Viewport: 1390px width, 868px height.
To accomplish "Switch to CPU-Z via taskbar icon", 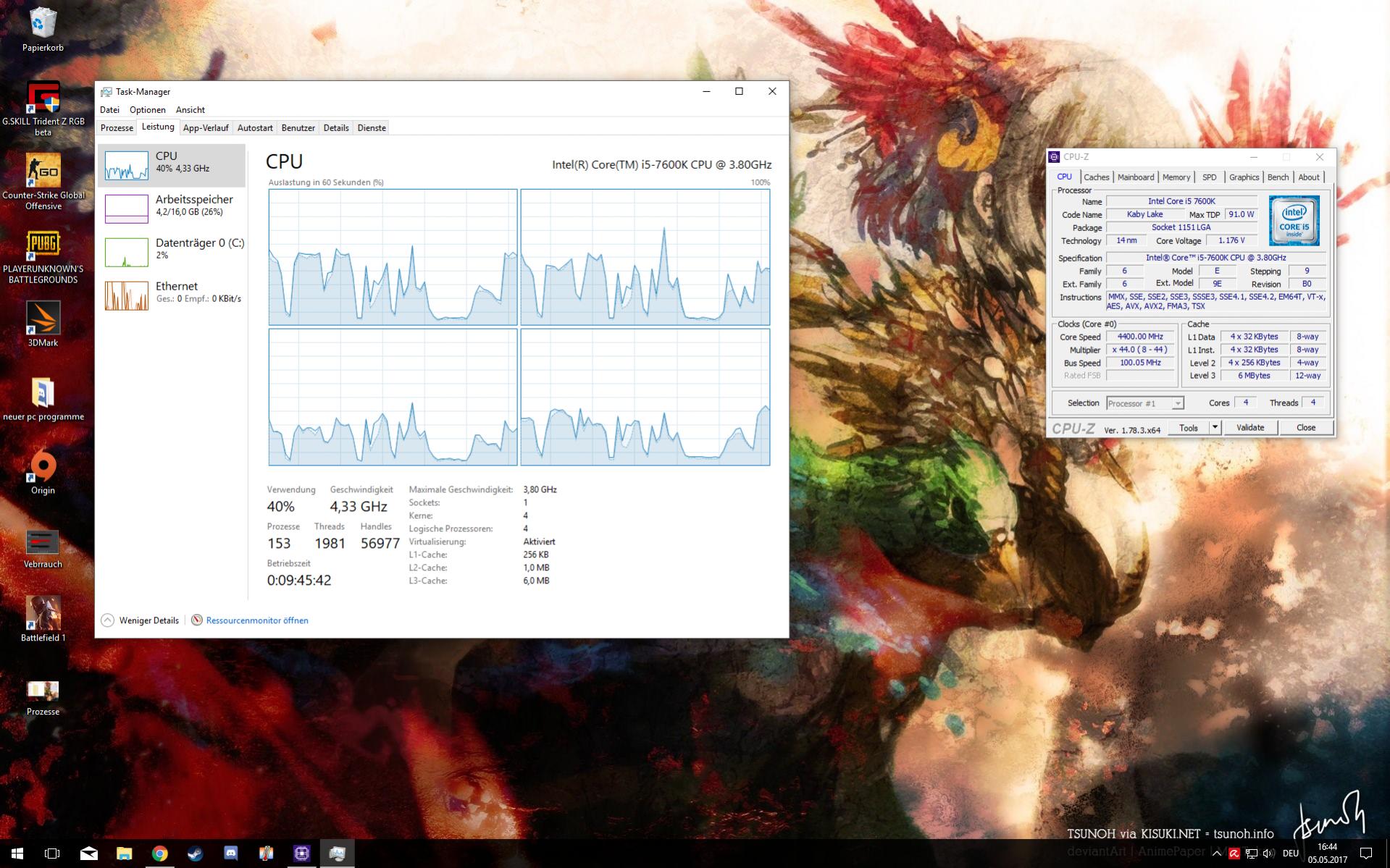I will (x=301, y=854).
